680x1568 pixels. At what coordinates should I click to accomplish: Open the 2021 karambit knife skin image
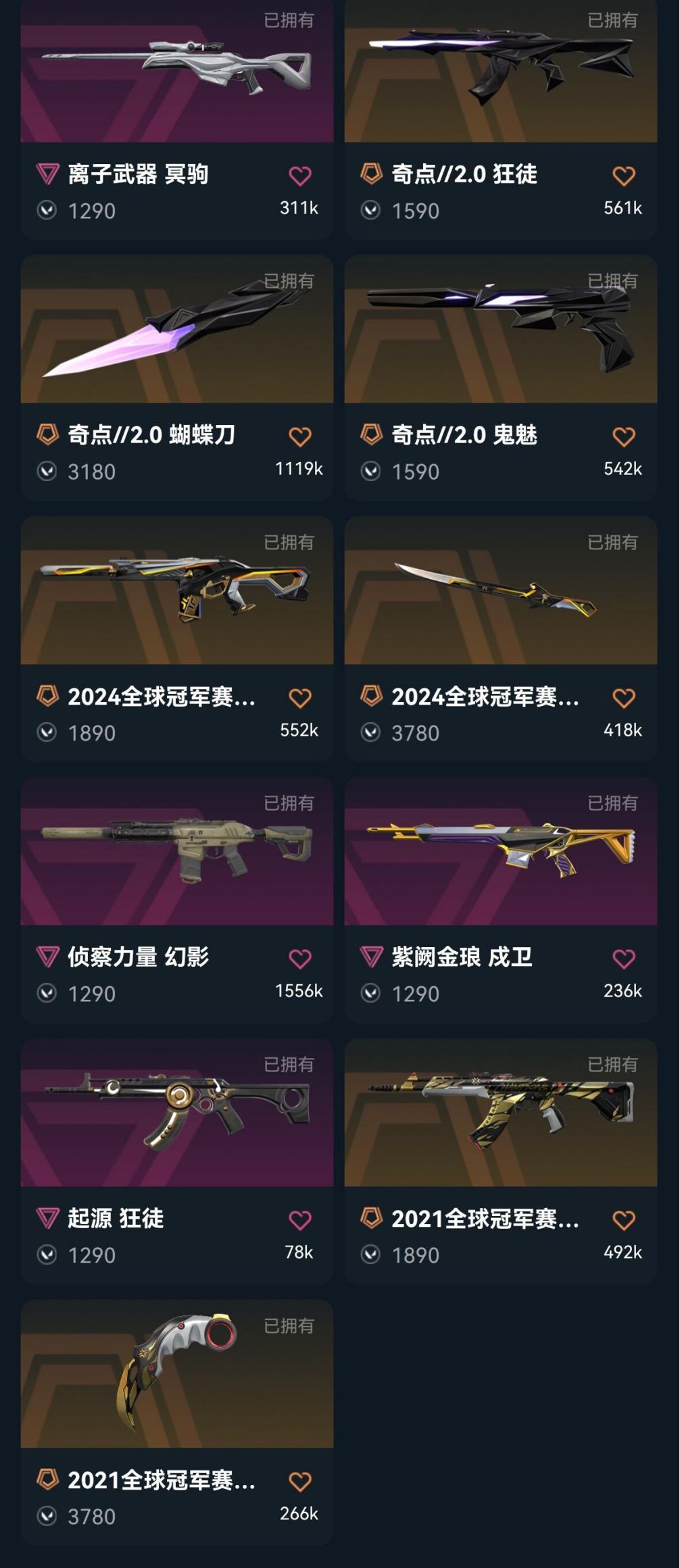coord(177,1373)
